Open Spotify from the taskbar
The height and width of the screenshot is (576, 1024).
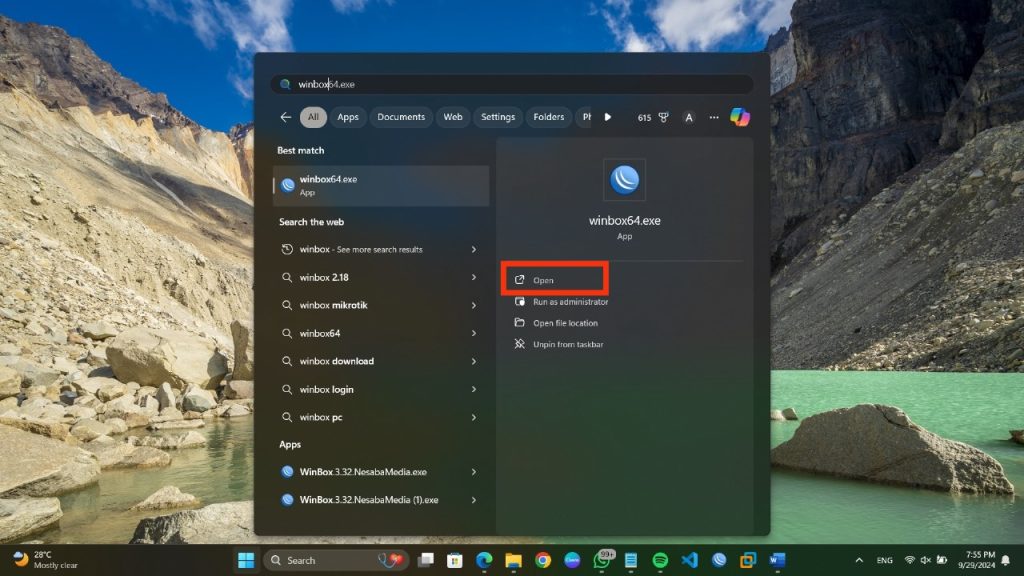660,560
